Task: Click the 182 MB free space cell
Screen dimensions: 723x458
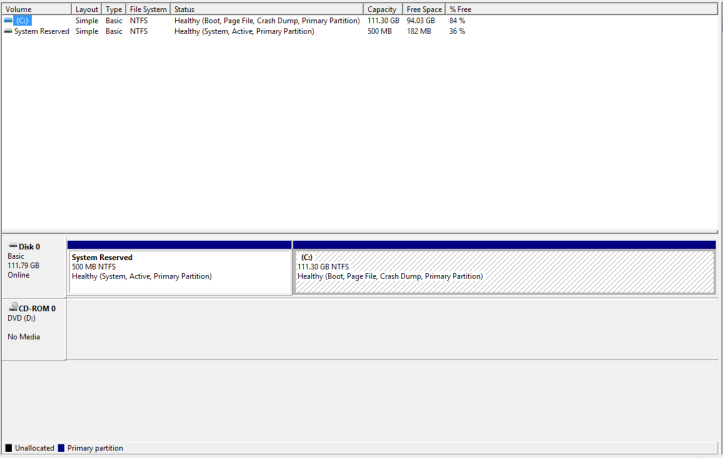Action: [419, 31]
